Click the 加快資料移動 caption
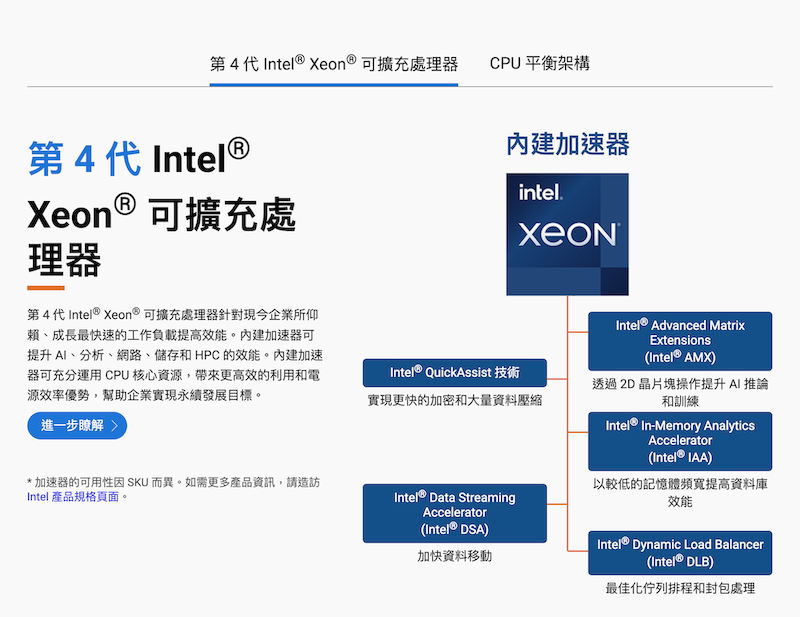The height and width of the screenshot is (617, 800). pyautogui.click(x=454, y=556)
